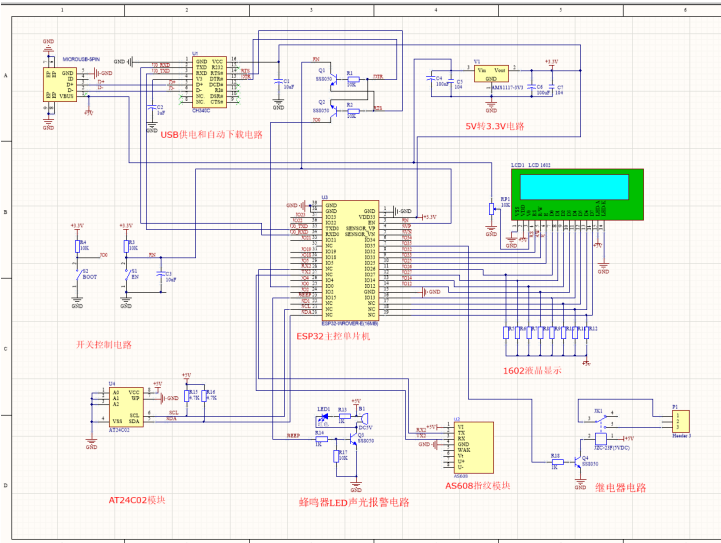Click capacitor C6 100uF
Image resolution: width=721 pixels, height=543 pixels.
pos(532,86)
